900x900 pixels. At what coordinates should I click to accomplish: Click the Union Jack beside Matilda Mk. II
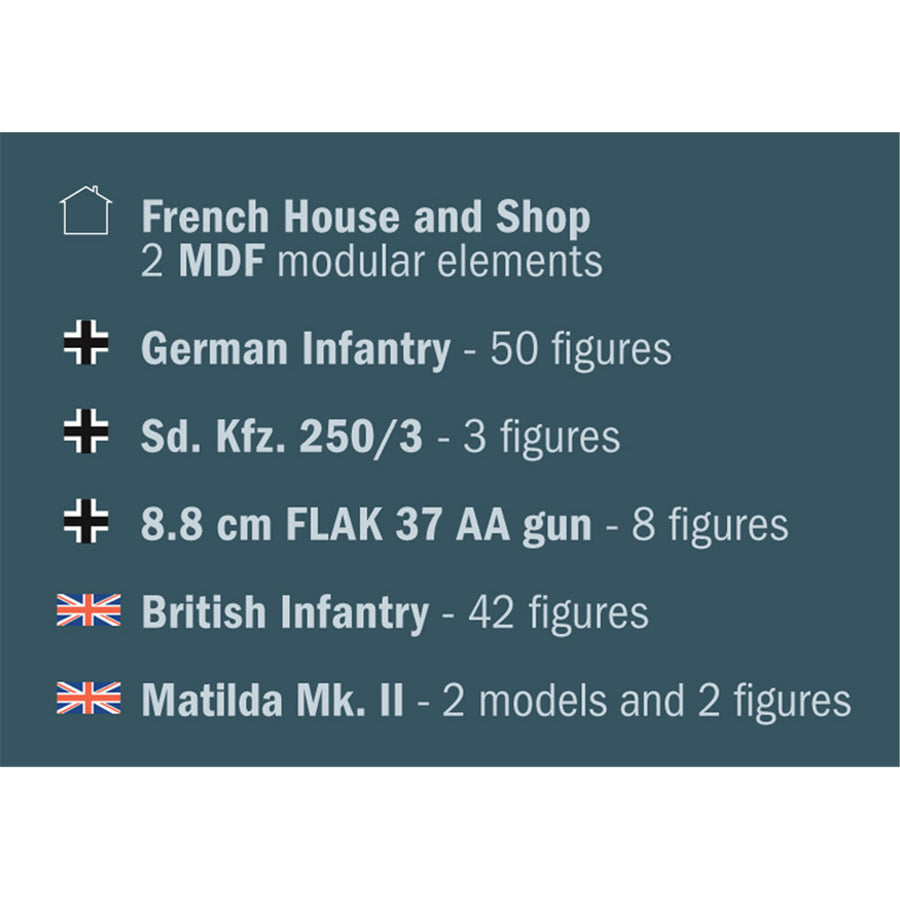point(89,698)
